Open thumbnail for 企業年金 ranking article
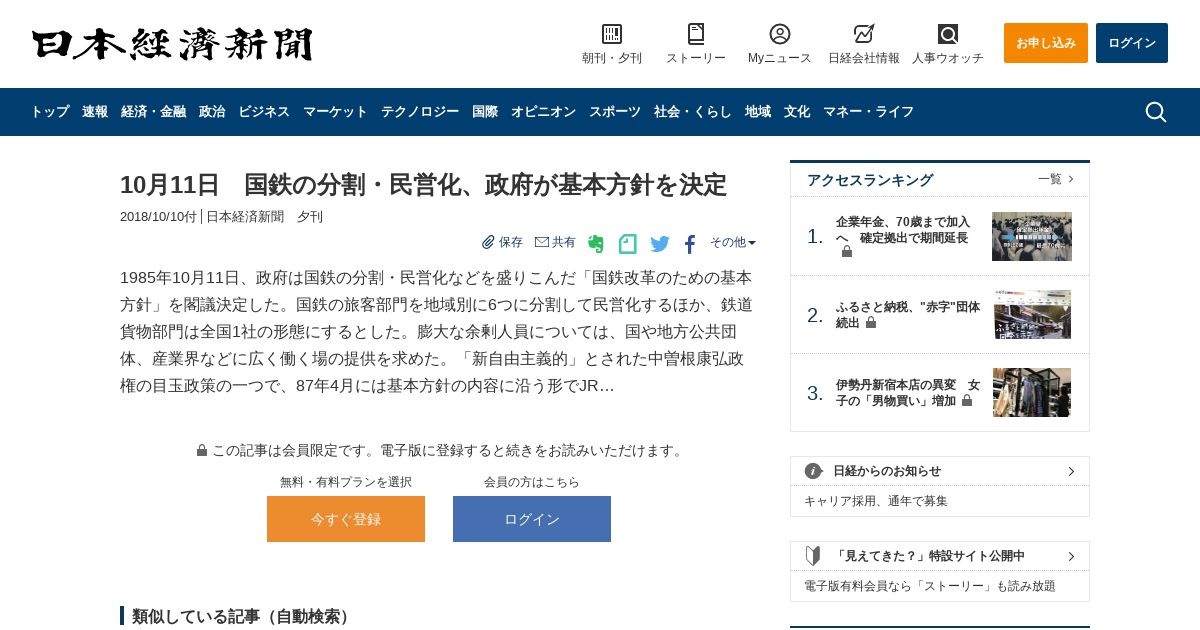The height and width of the screenshot is (630, 1200). pos(1032,236)
